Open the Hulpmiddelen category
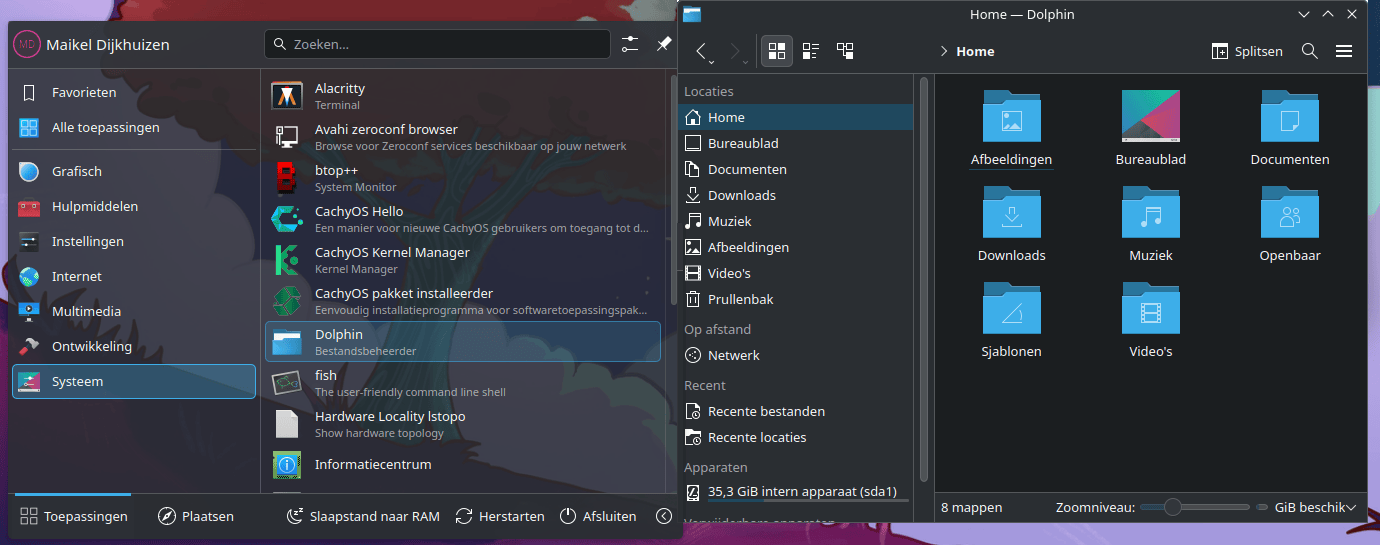Image resolution: width=1380 pixels, height=545 pixels. tap(134, 206)
